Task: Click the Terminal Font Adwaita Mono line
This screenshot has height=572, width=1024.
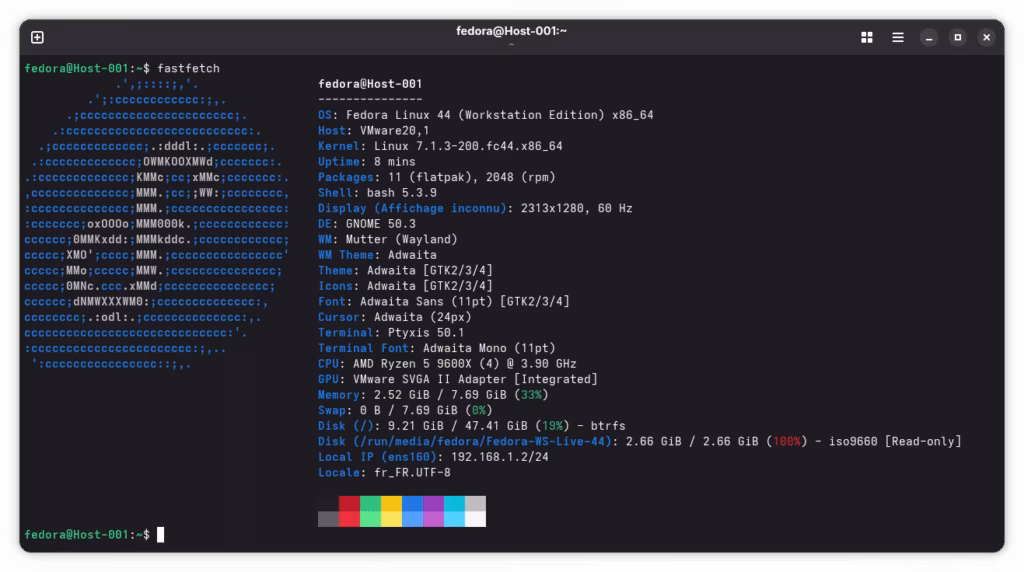Action: 436,348
